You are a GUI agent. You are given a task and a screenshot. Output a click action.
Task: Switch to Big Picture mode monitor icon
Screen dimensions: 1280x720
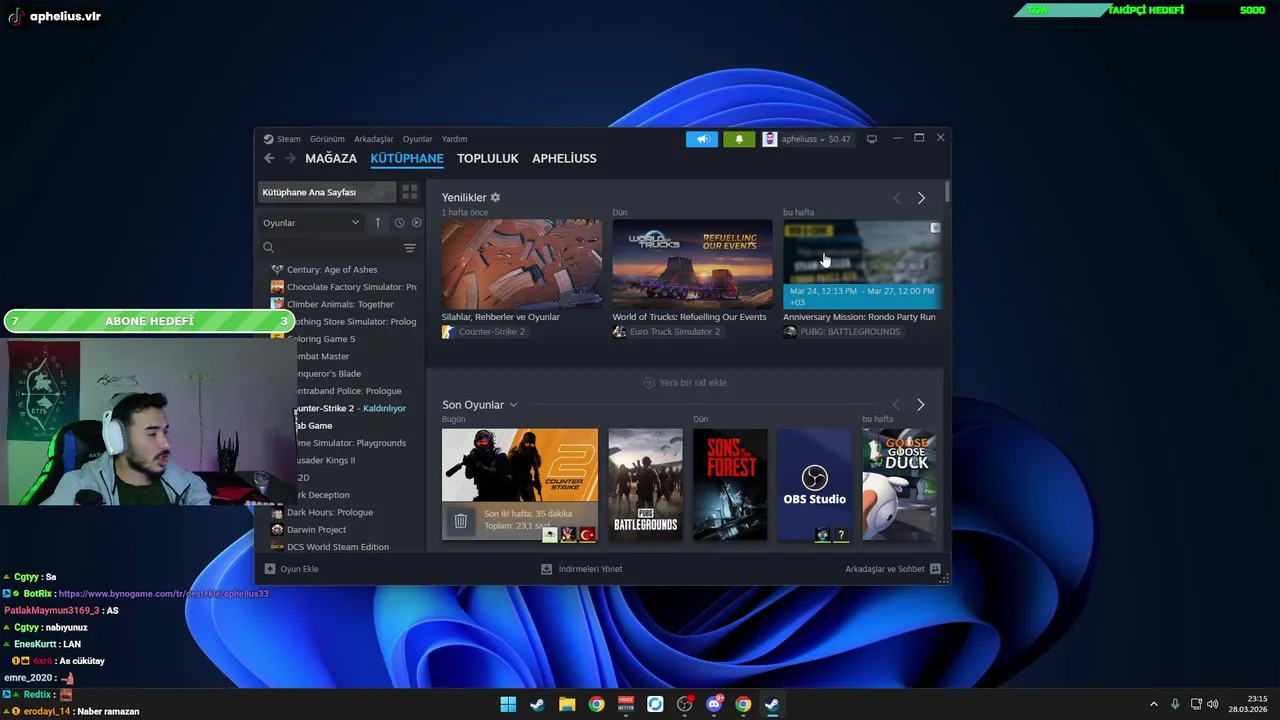click(872, 139)
